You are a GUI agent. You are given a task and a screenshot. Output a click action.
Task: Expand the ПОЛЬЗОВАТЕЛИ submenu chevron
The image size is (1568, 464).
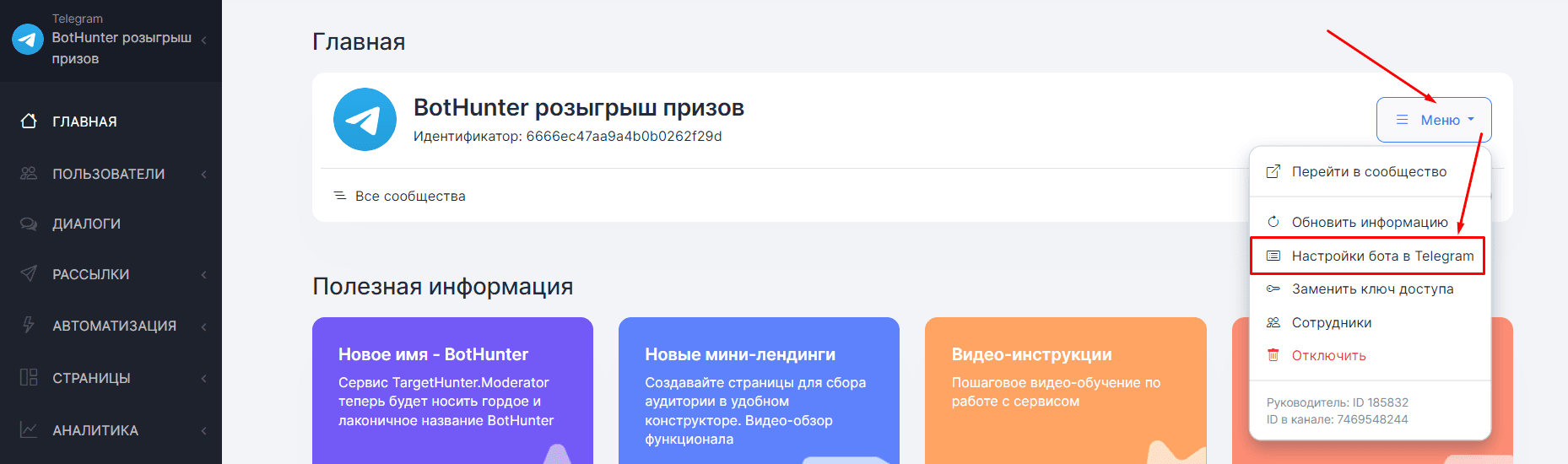point(203,174)
